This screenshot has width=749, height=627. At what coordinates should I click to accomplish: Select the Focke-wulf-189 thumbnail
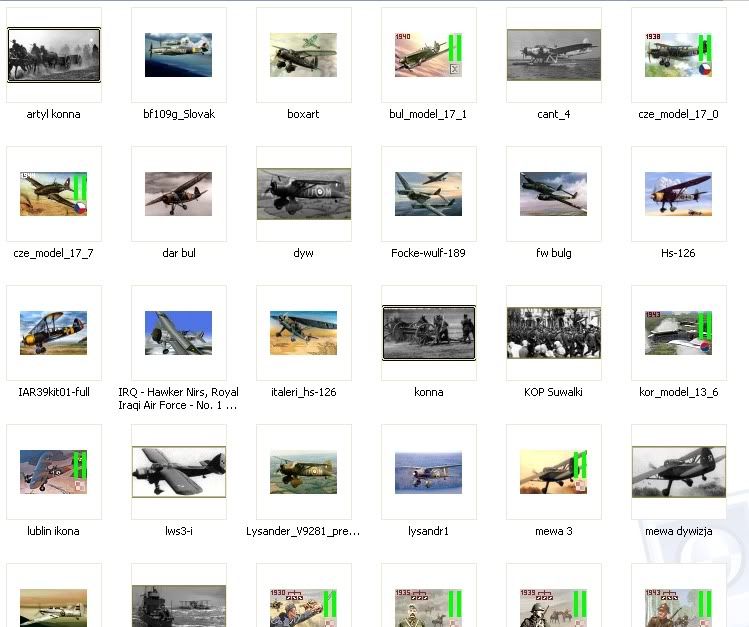click(x=428, y=194)
